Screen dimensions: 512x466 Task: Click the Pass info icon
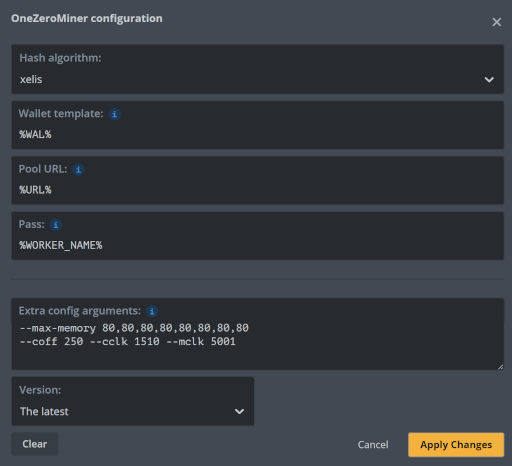tap(56, 225)
